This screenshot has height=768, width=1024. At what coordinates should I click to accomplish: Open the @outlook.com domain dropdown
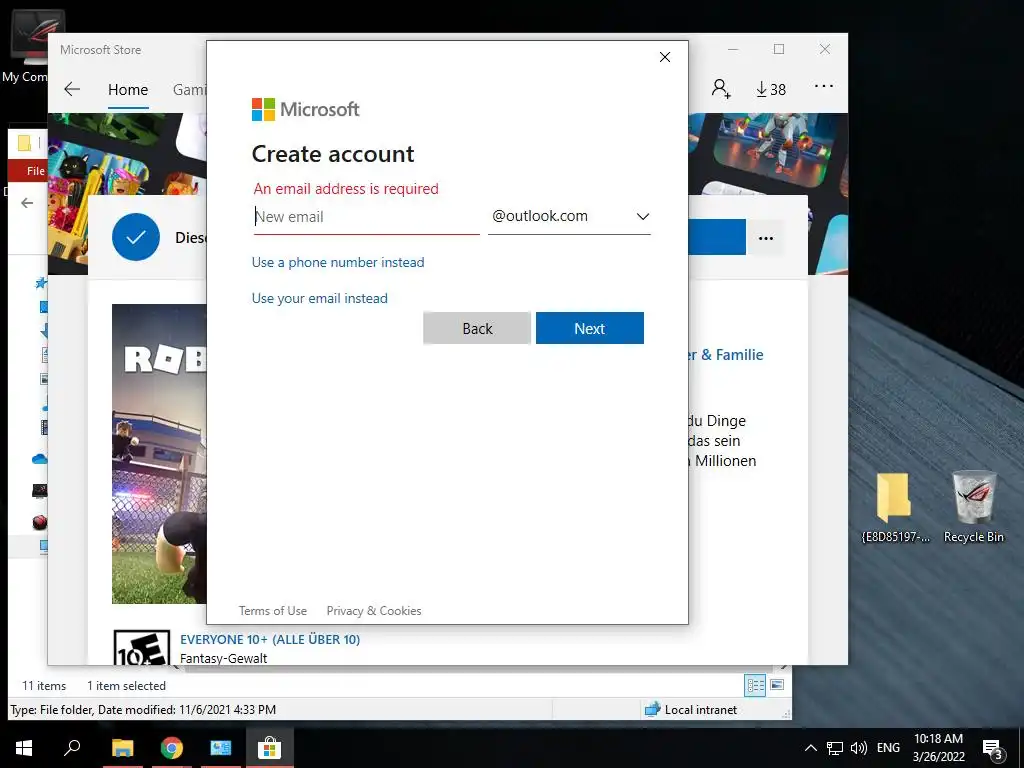pos(569,217)
